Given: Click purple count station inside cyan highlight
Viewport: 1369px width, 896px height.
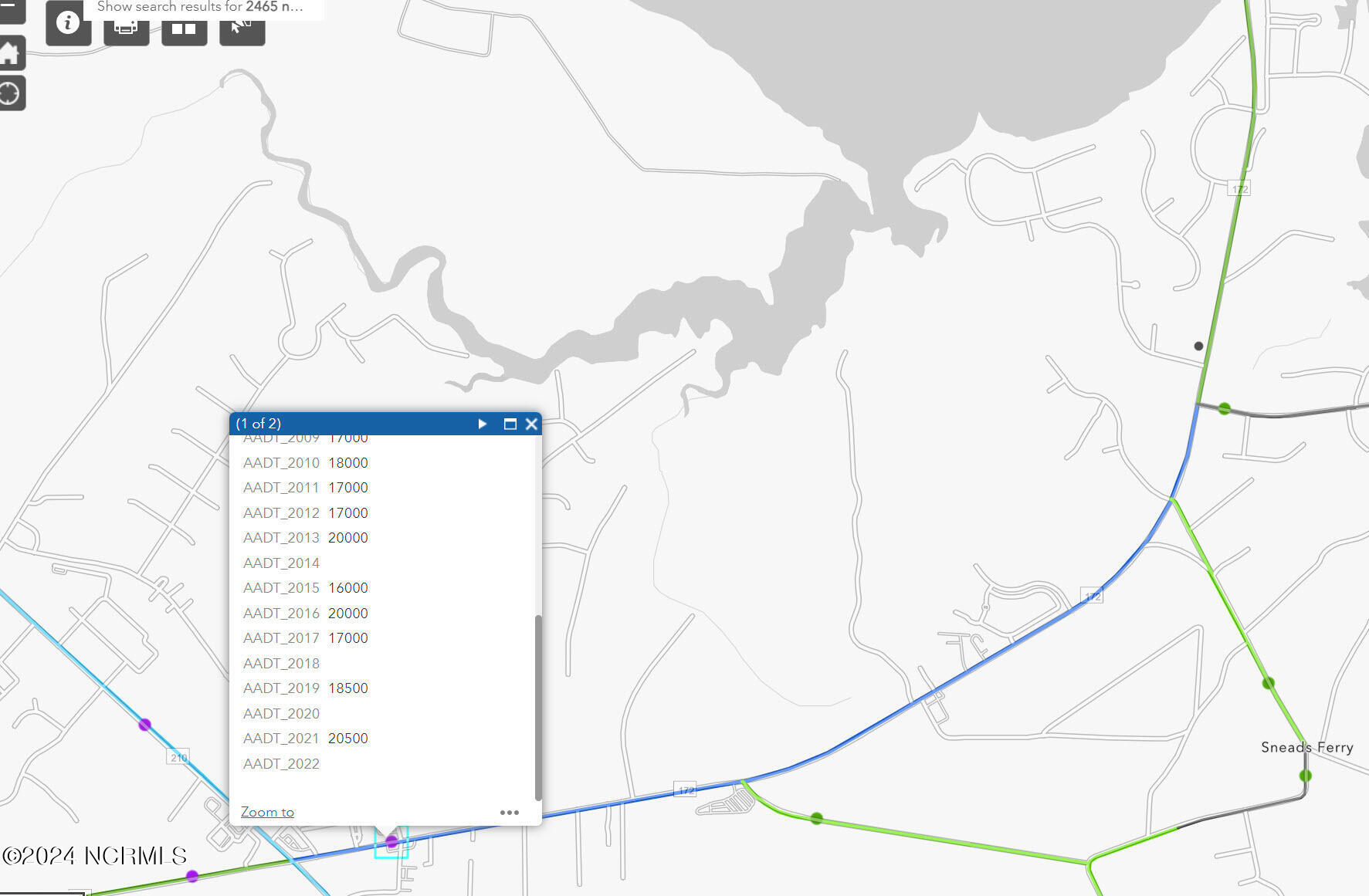Looking at the screenshot, I should [391, 841].
